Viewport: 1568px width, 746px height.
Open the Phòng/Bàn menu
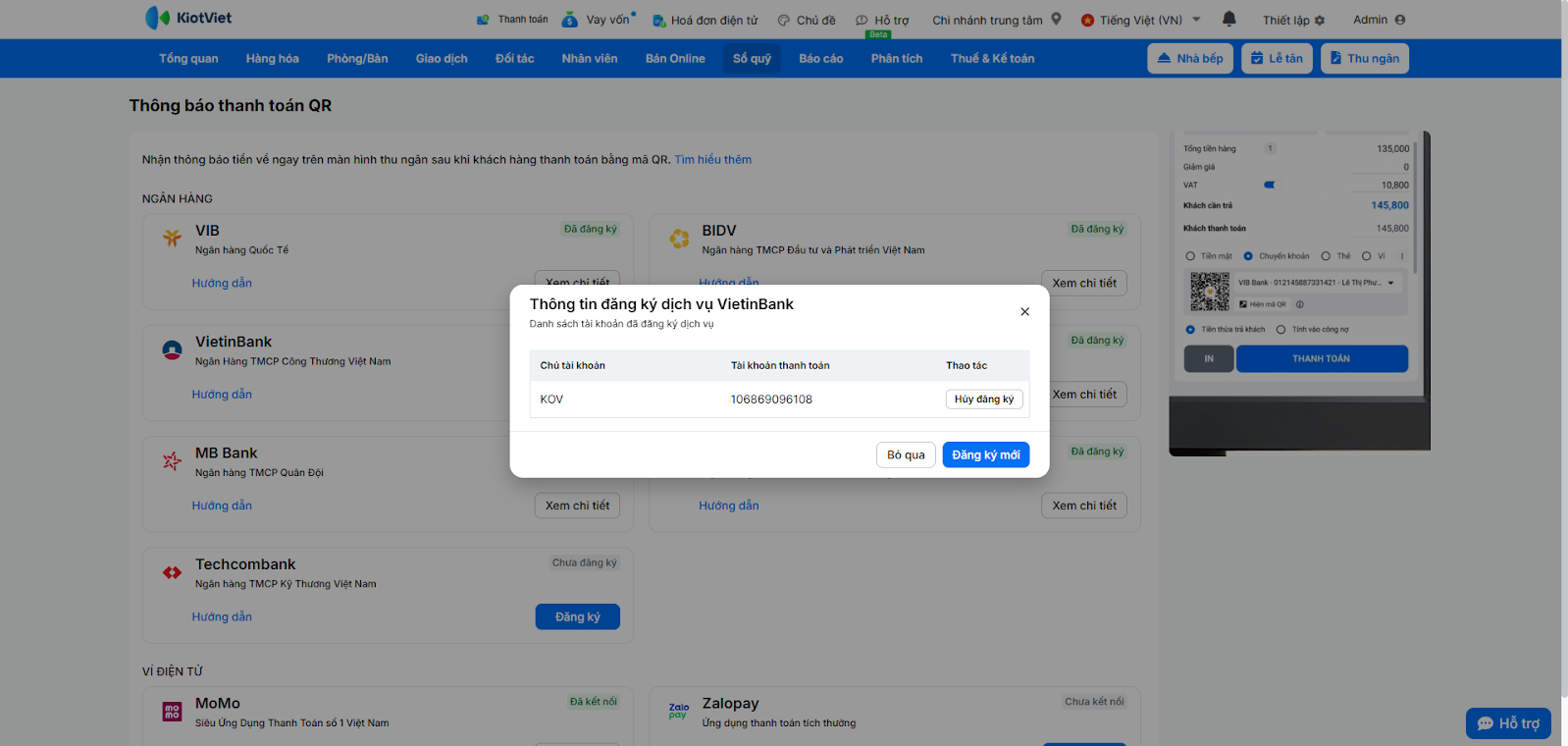click(357, 59)
